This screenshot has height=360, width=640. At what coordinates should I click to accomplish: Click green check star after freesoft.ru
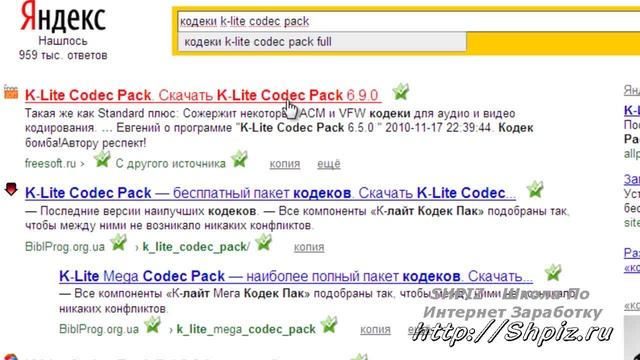pyautogui.click(x=102, y=159)
